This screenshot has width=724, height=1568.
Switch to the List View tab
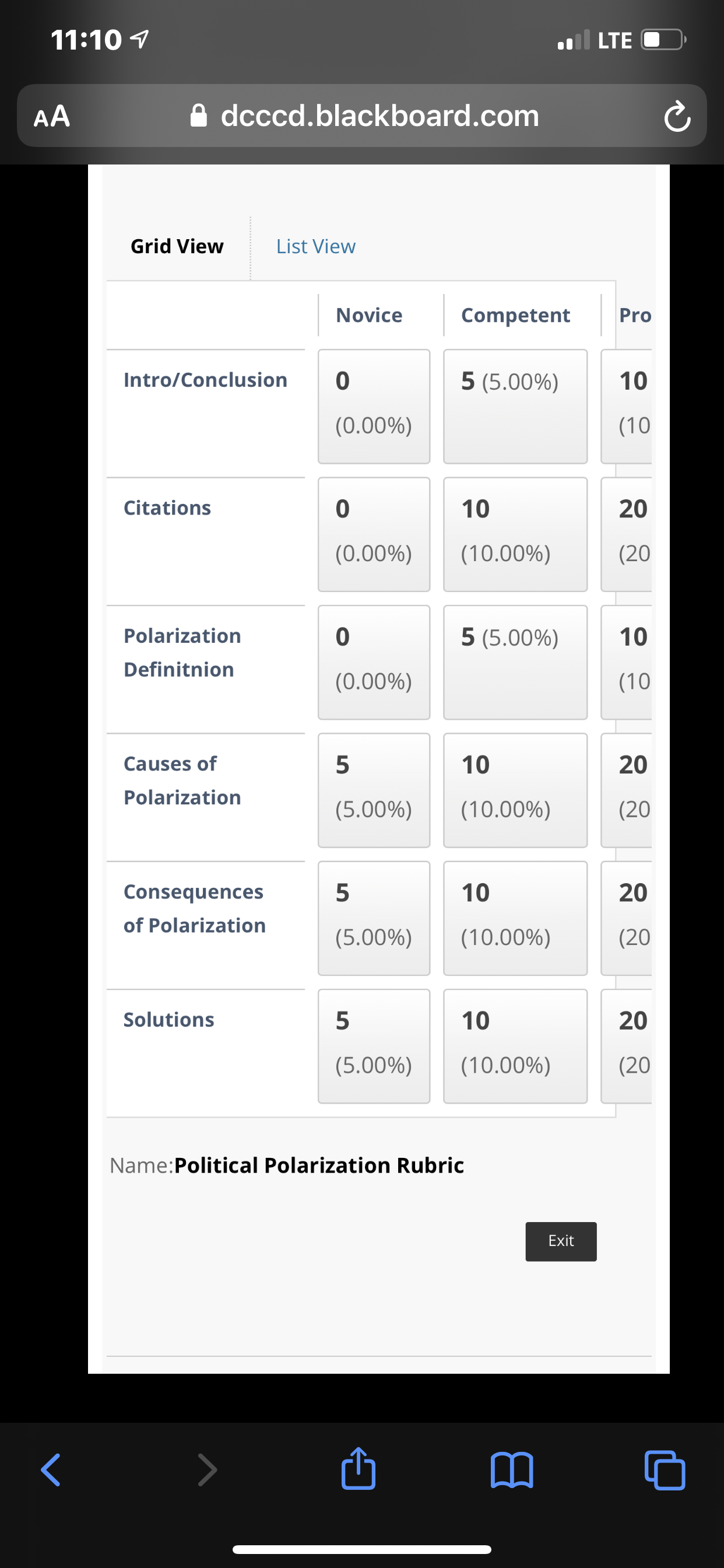(316, 247)
